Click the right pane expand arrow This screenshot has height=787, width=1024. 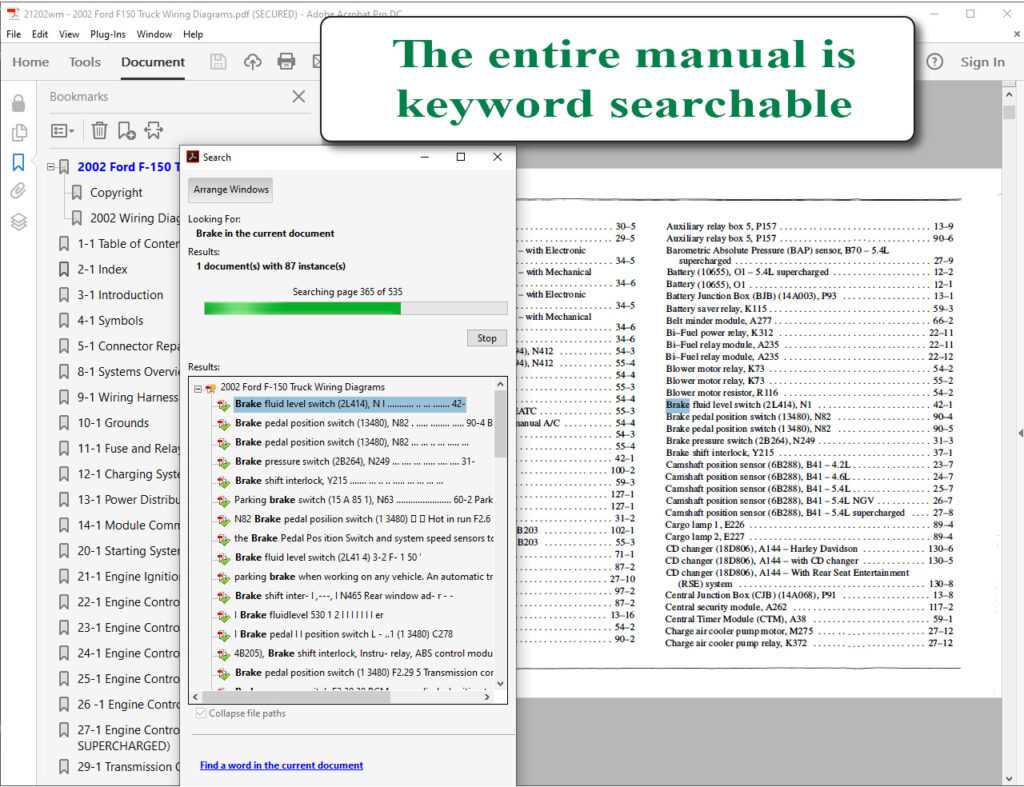(x=1020, y=433)
